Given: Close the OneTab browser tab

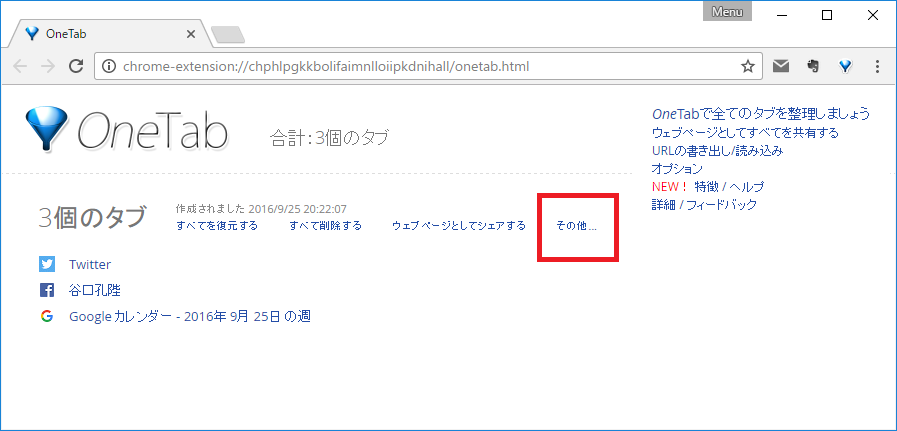Looking at the screenshot, I should [191, 33].
